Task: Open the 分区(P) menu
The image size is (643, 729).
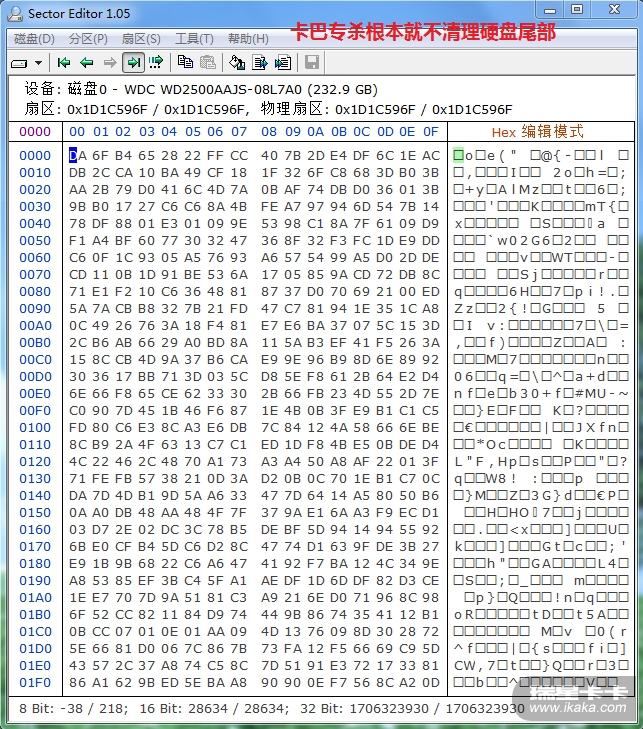Action: click(88, 39)
